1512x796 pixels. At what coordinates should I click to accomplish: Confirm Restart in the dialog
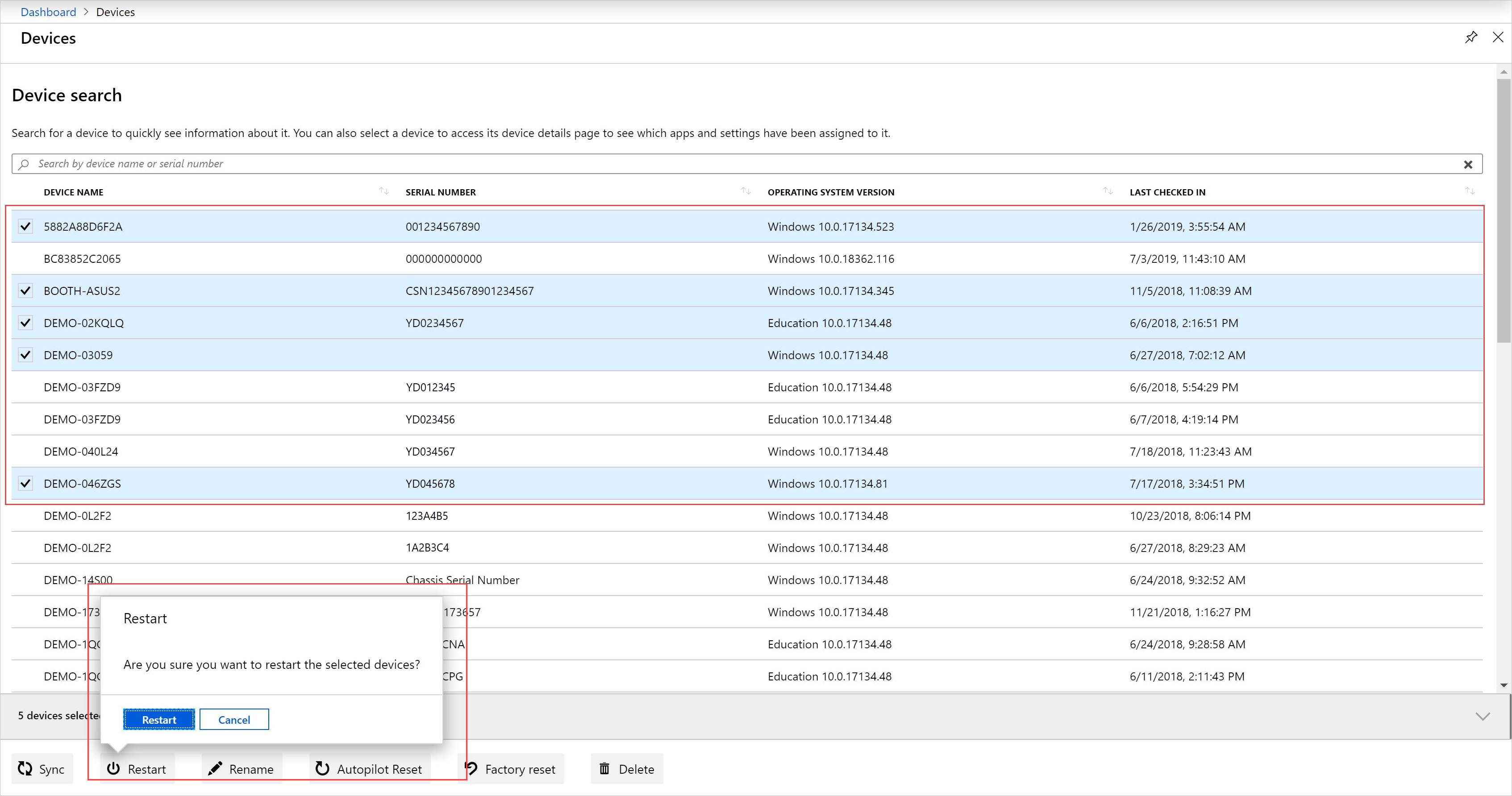point(158,720)
